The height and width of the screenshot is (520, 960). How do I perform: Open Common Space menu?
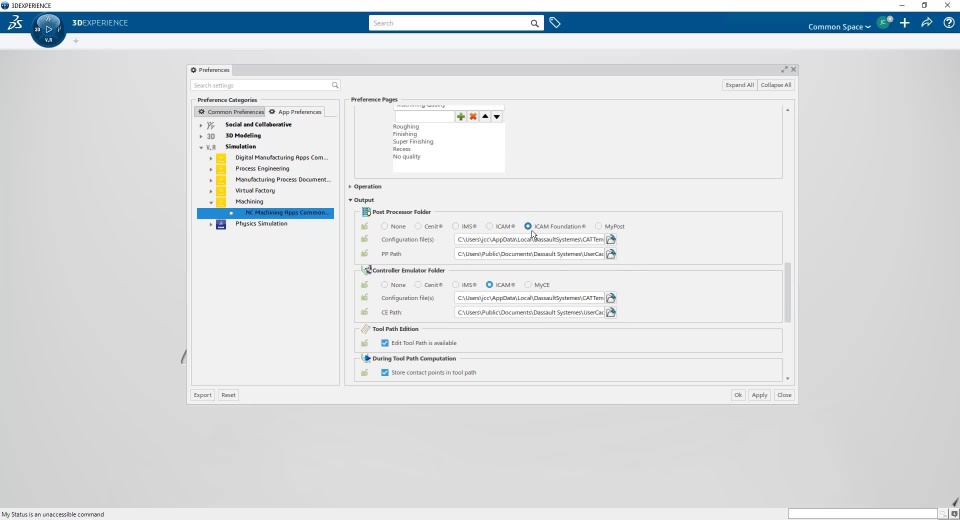coord(839,26)
